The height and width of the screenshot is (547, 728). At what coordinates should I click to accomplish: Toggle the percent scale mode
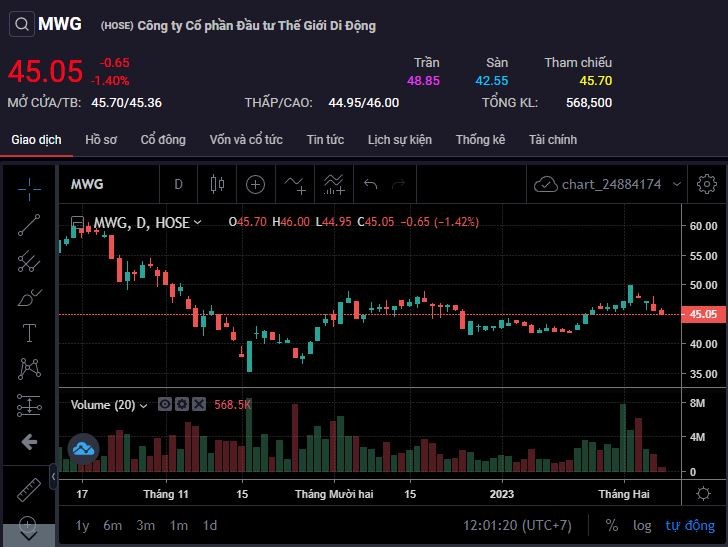pyautogui.click(x=611, y=525)
